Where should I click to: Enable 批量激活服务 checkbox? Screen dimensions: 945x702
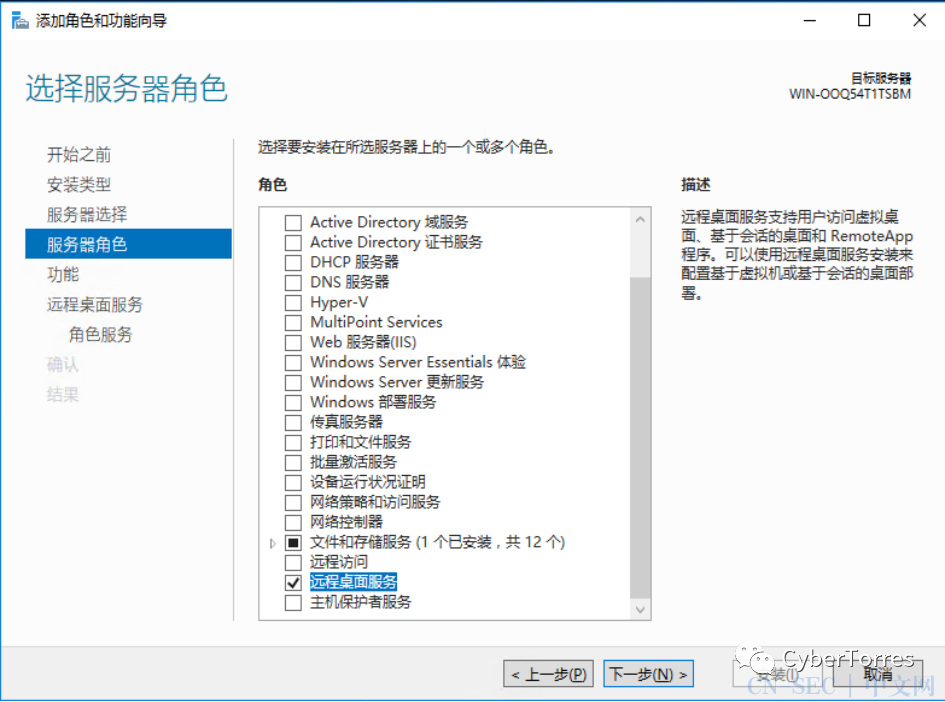tap(294, 463)
